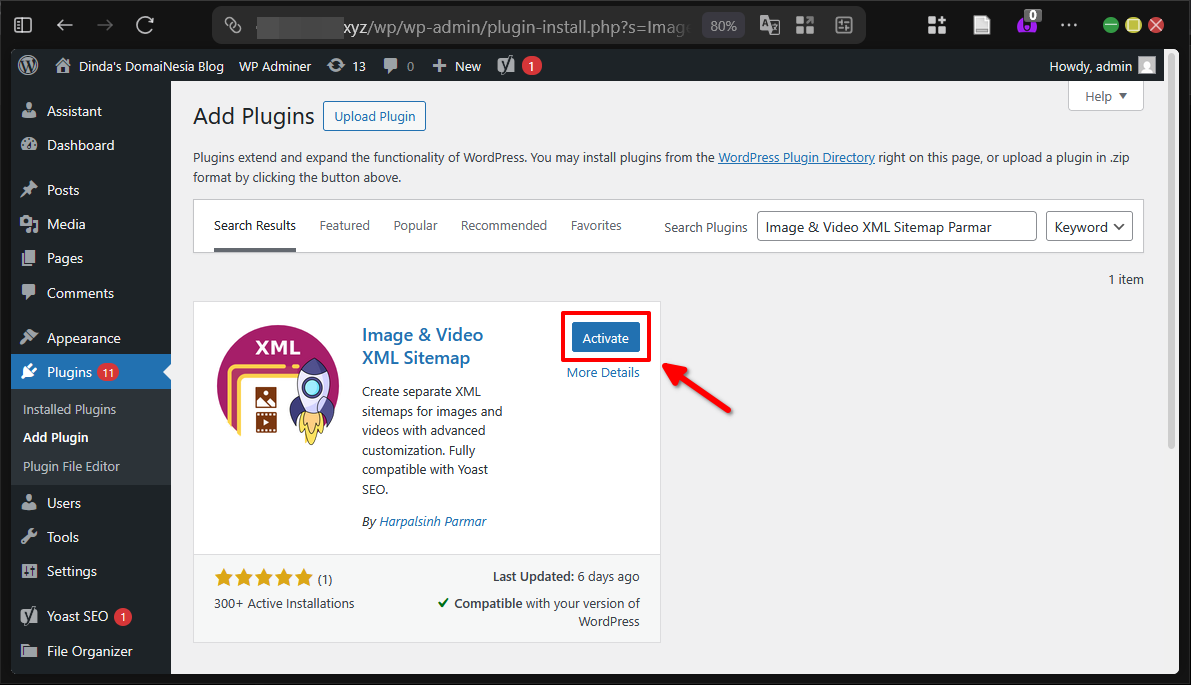This screenshot has height=685, width=1191.
Task: Open the browser translate icon in address bar
Action: click(x=769, y=24)
